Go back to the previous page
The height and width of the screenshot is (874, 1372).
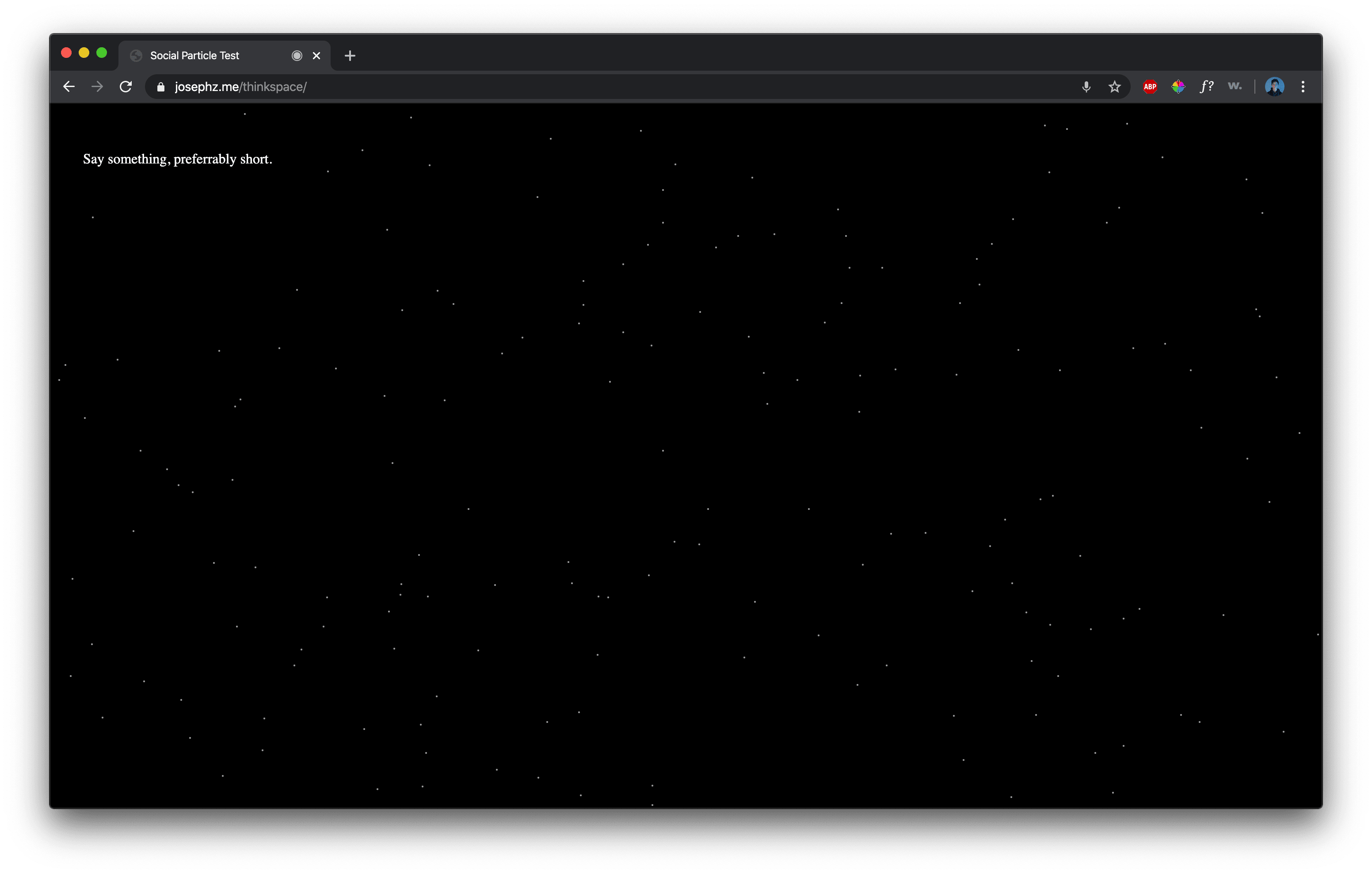69,87
